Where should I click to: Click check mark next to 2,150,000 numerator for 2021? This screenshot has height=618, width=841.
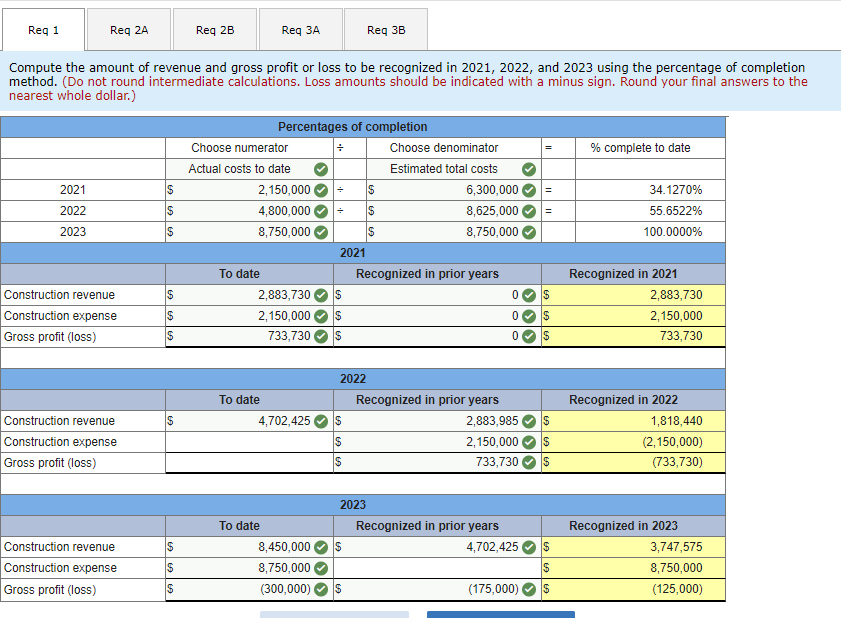(321, 190)
